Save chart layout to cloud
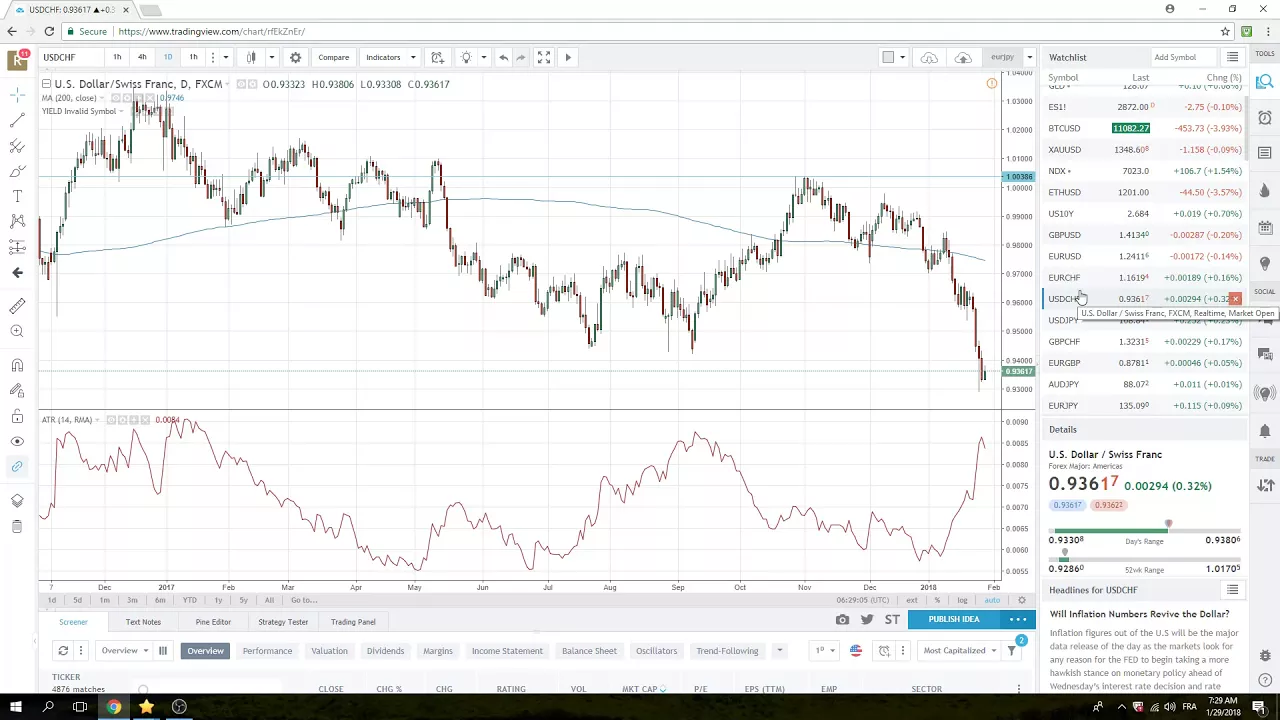Image resolution: width=1280 pixels, height=720 pixels. coord(963,57)
